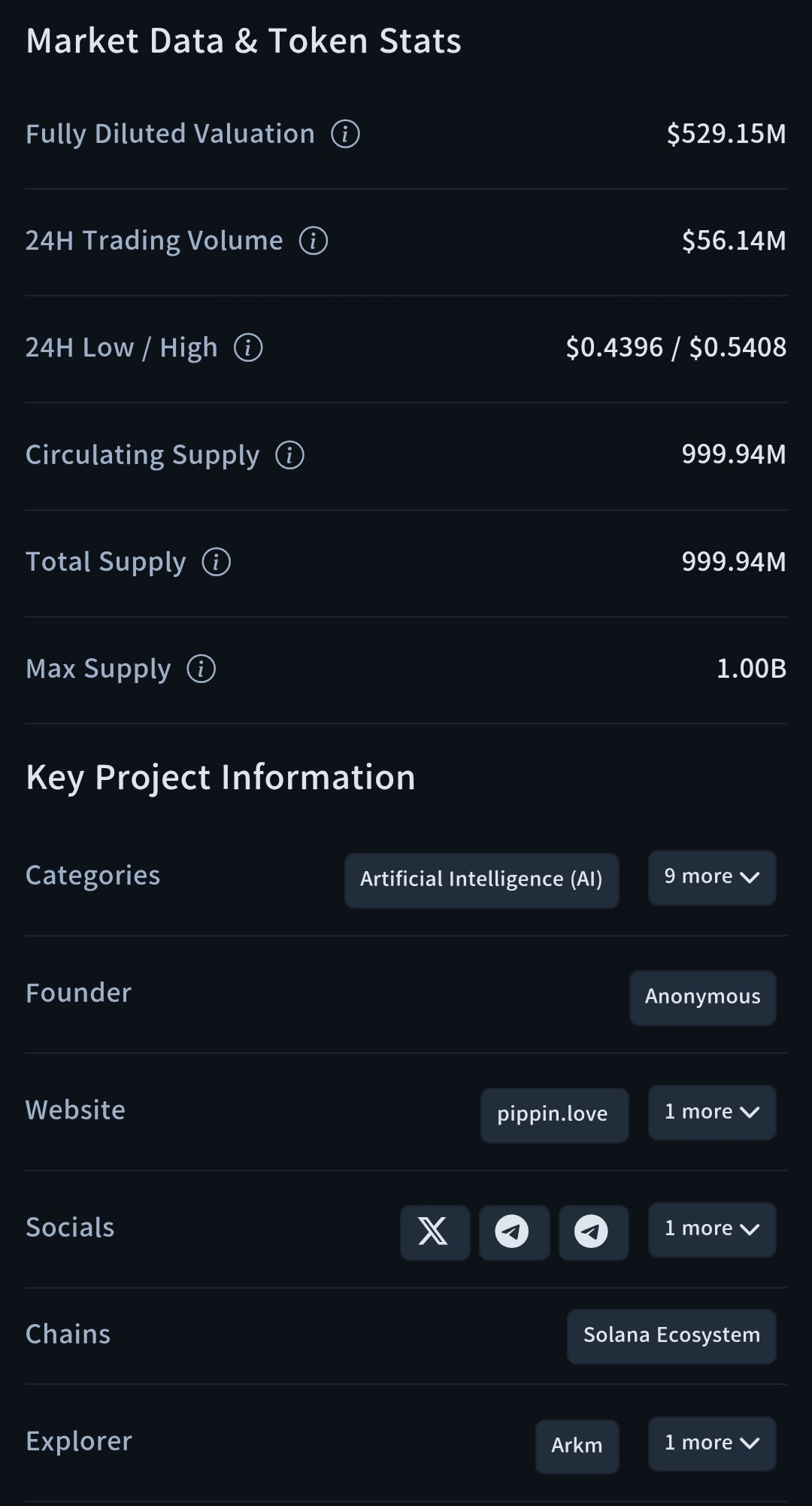Click info icon beside 24H Trading Volume
Screen dimensions: 812x1506
[314, 241]
